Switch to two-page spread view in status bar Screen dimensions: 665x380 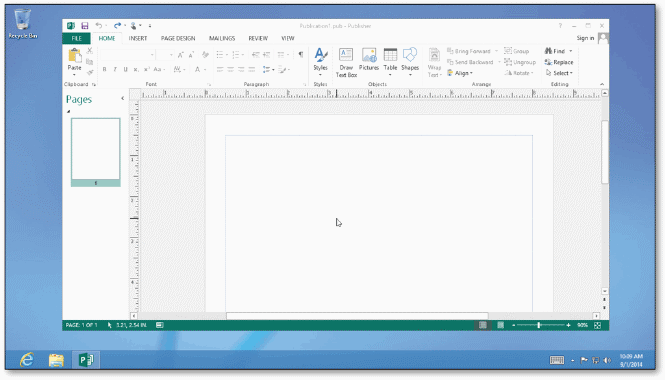coord(501,325)
